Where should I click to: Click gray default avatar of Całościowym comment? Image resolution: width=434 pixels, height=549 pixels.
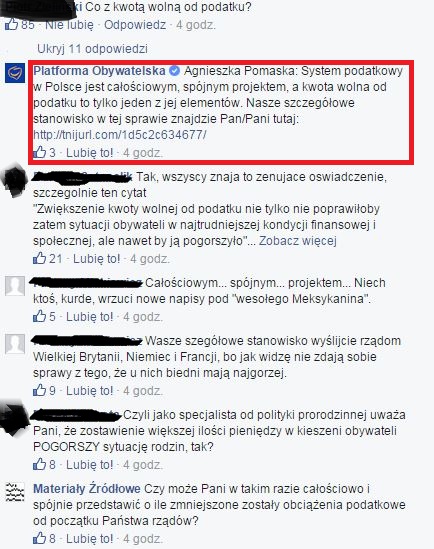(15, 286)
